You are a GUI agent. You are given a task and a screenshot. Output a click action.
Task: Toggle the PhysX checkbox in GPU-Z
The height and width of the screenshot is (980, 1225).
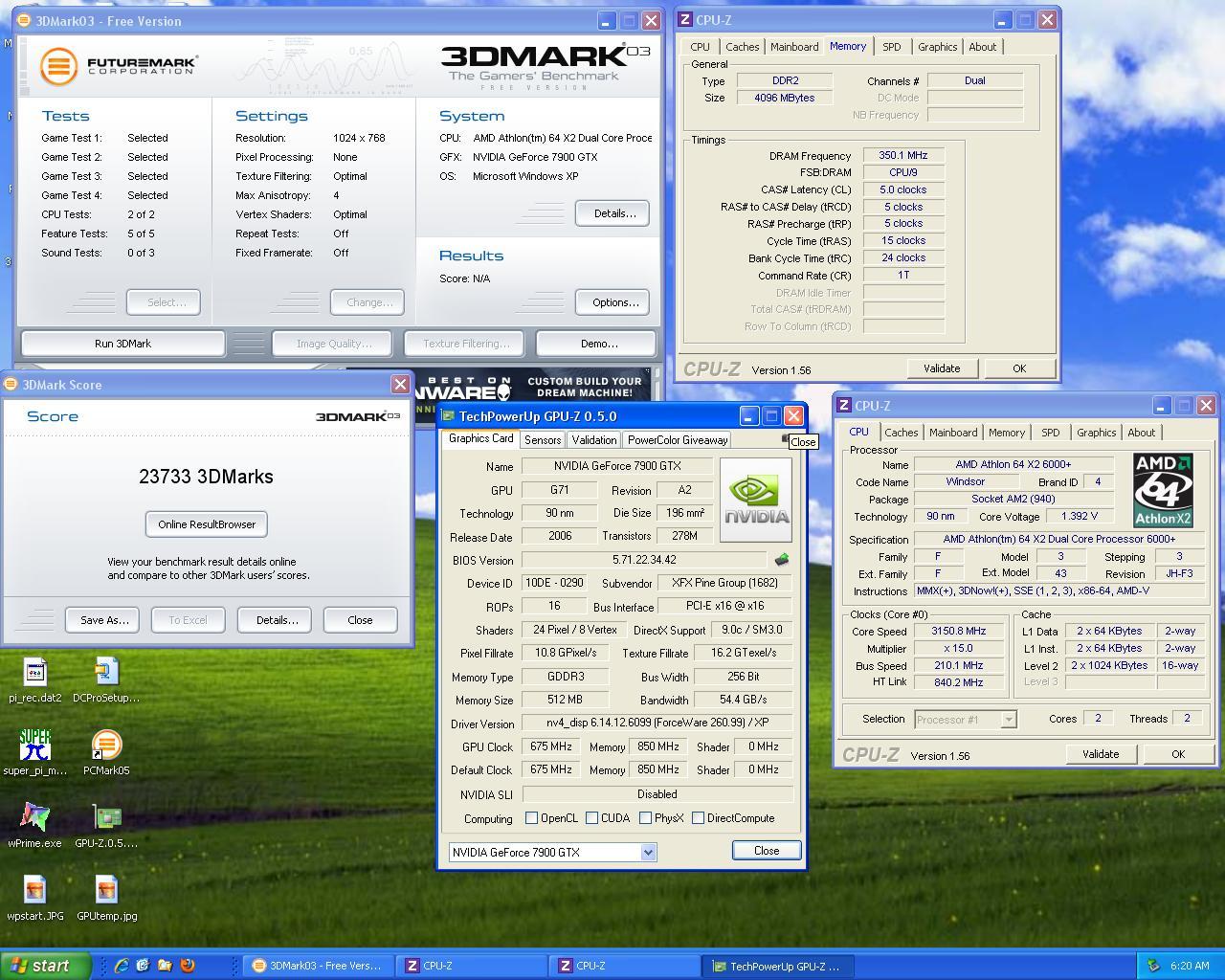[x=646, y=818]
